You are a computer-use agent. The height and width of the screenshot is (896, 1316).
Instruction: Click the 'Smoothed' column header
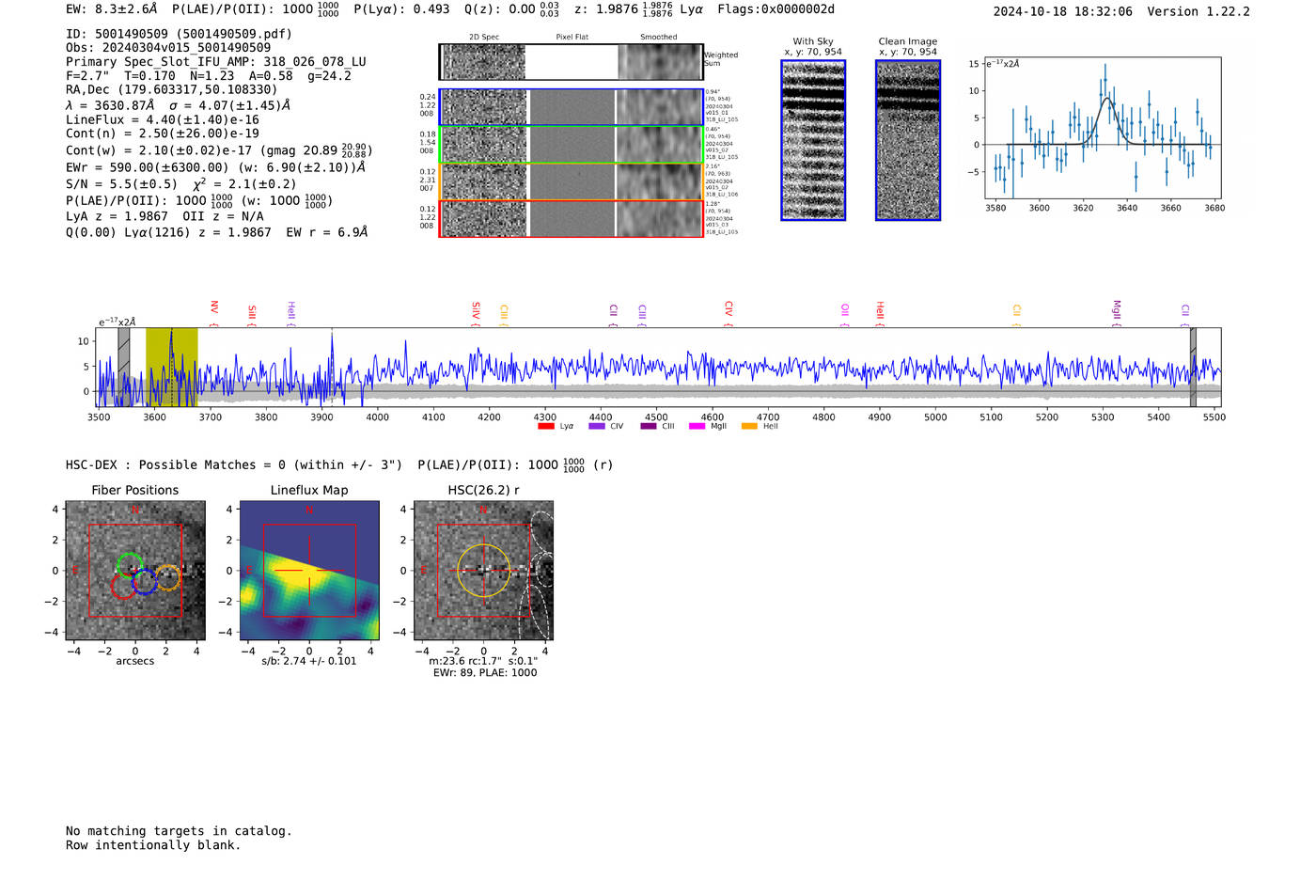(x=659, y=38)
